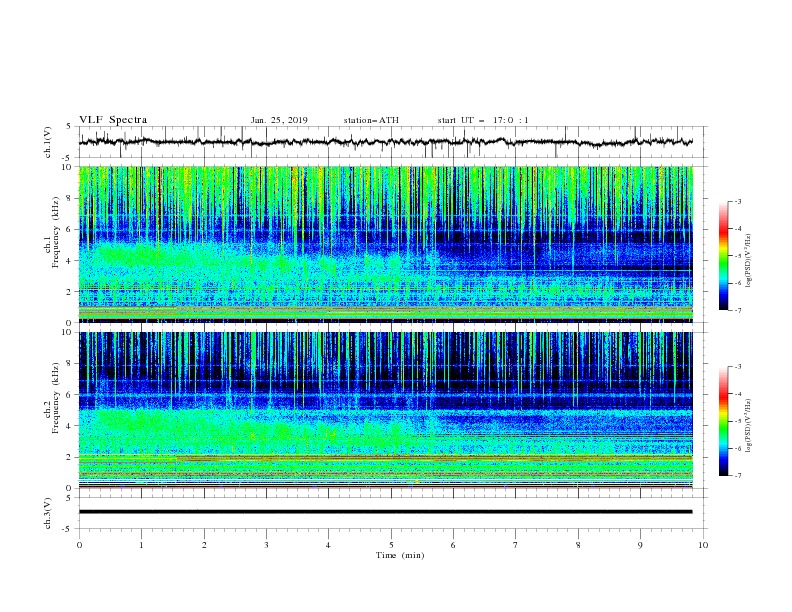Click the "station=ATH" header label
The height and width of the screenshot is (612, 792).
371,120
